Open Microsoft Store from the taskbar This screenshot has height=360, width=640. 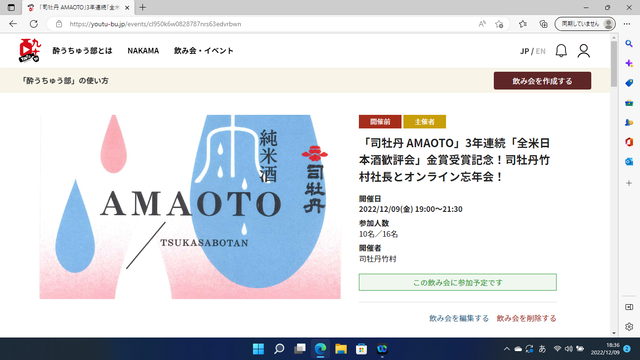click(x=361, y=349)
